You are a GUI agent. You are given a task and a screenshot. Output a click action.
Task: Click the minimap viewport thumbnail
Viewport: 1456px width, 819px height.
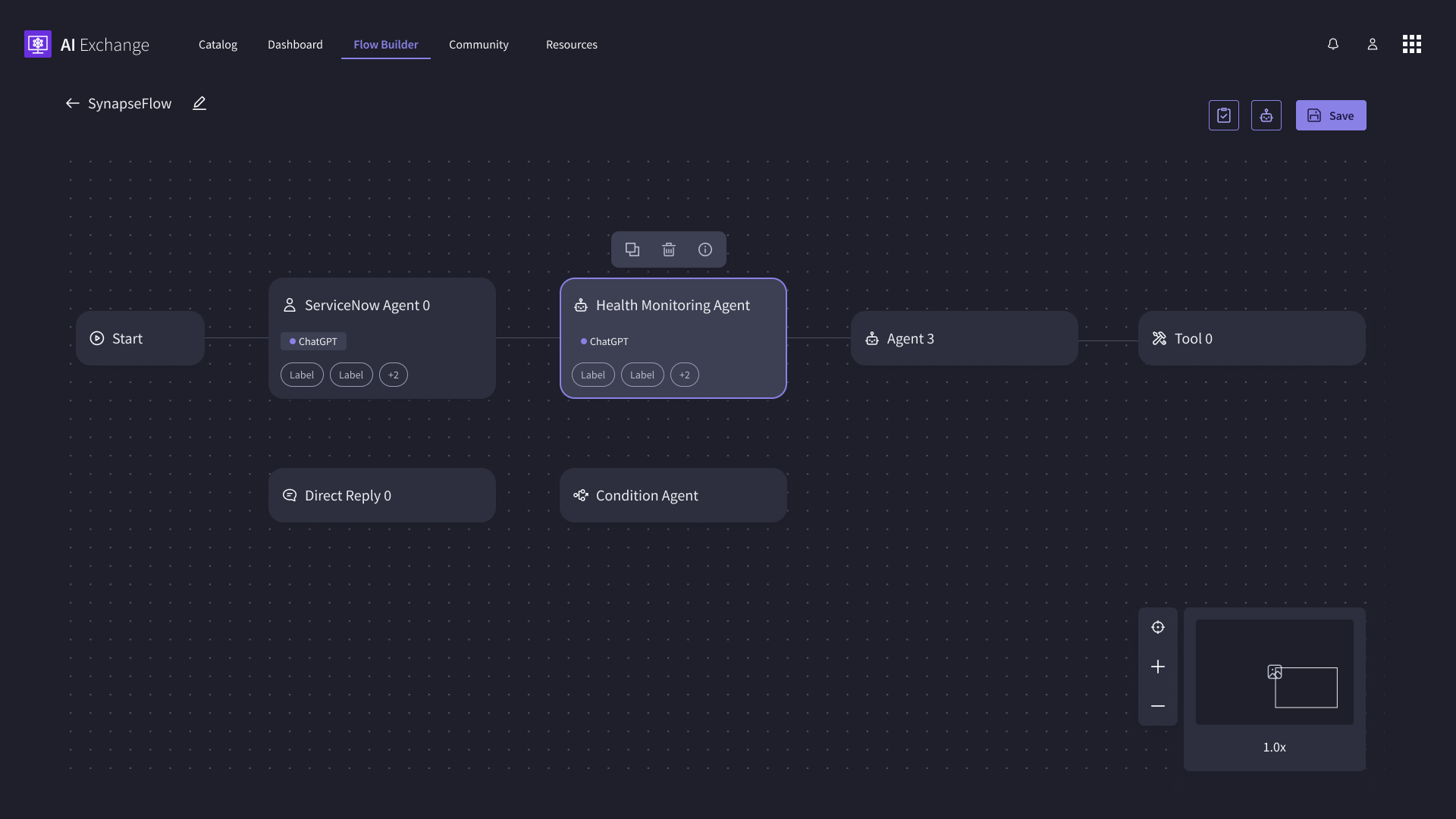[x=1305, y=688]
